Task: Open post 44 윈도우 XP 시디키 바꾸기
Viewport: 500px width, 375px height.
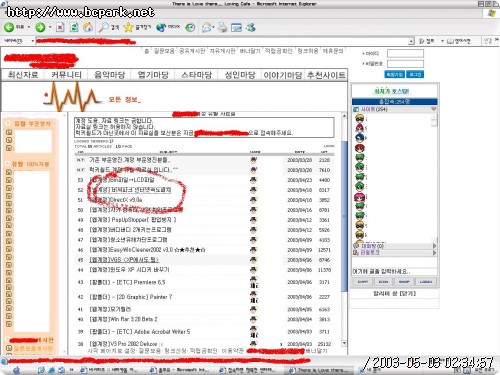Action: click(129, 270)
